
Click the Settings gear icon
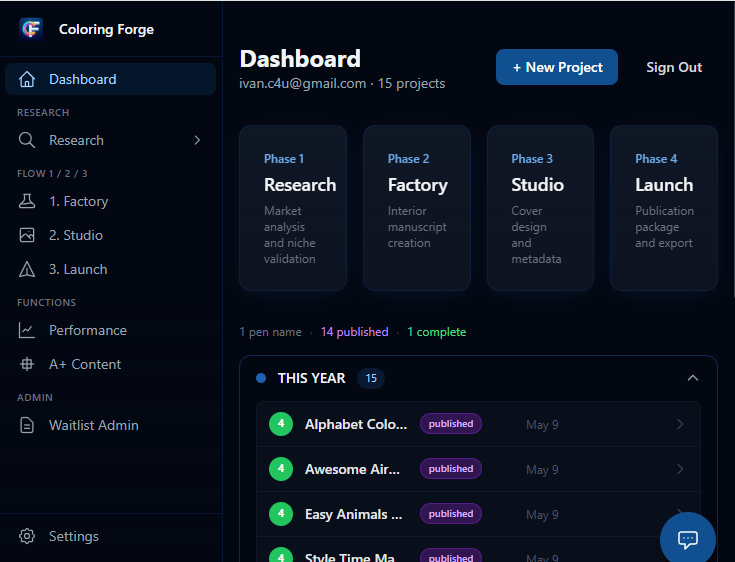pyautogui.click(x=27, y=536)
